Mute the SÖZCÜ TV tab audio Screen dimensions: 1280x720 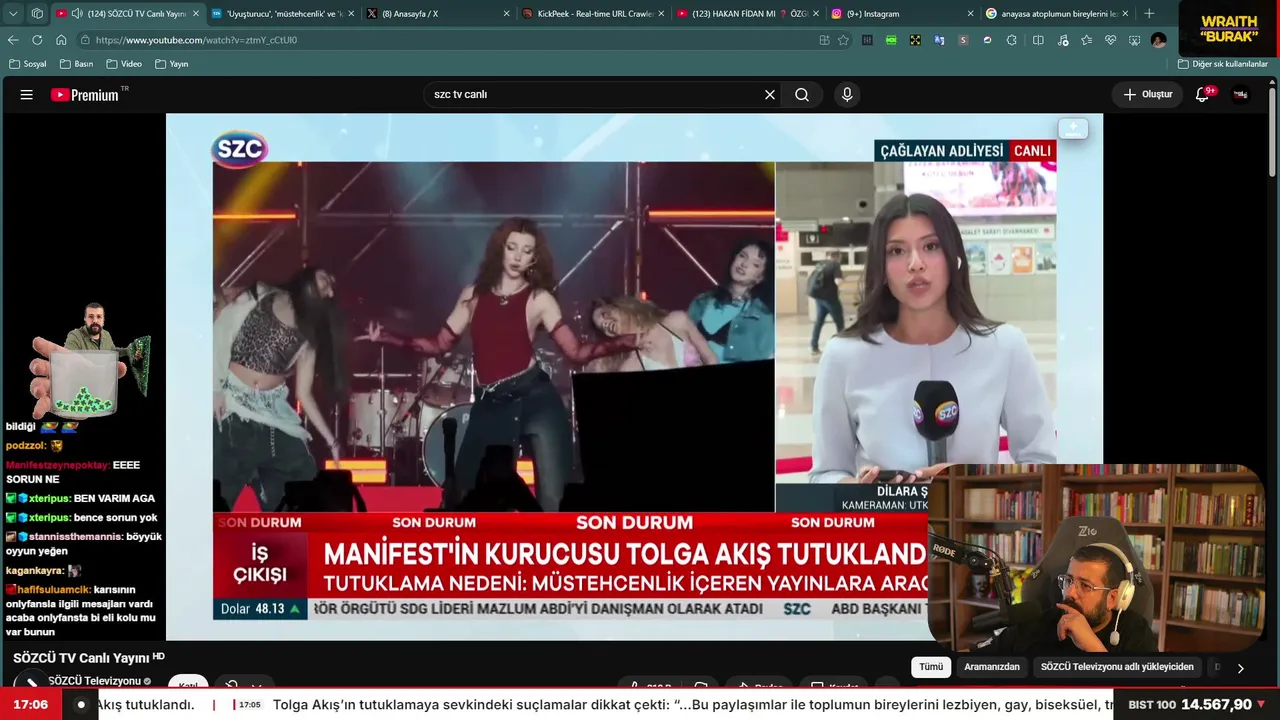pyautogui.click(x=77, y=14)
